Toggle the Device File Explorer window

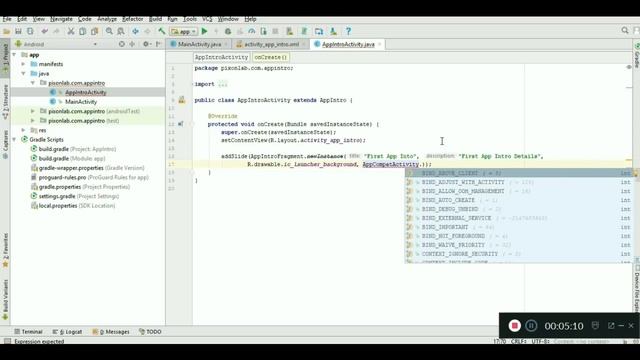636,289
